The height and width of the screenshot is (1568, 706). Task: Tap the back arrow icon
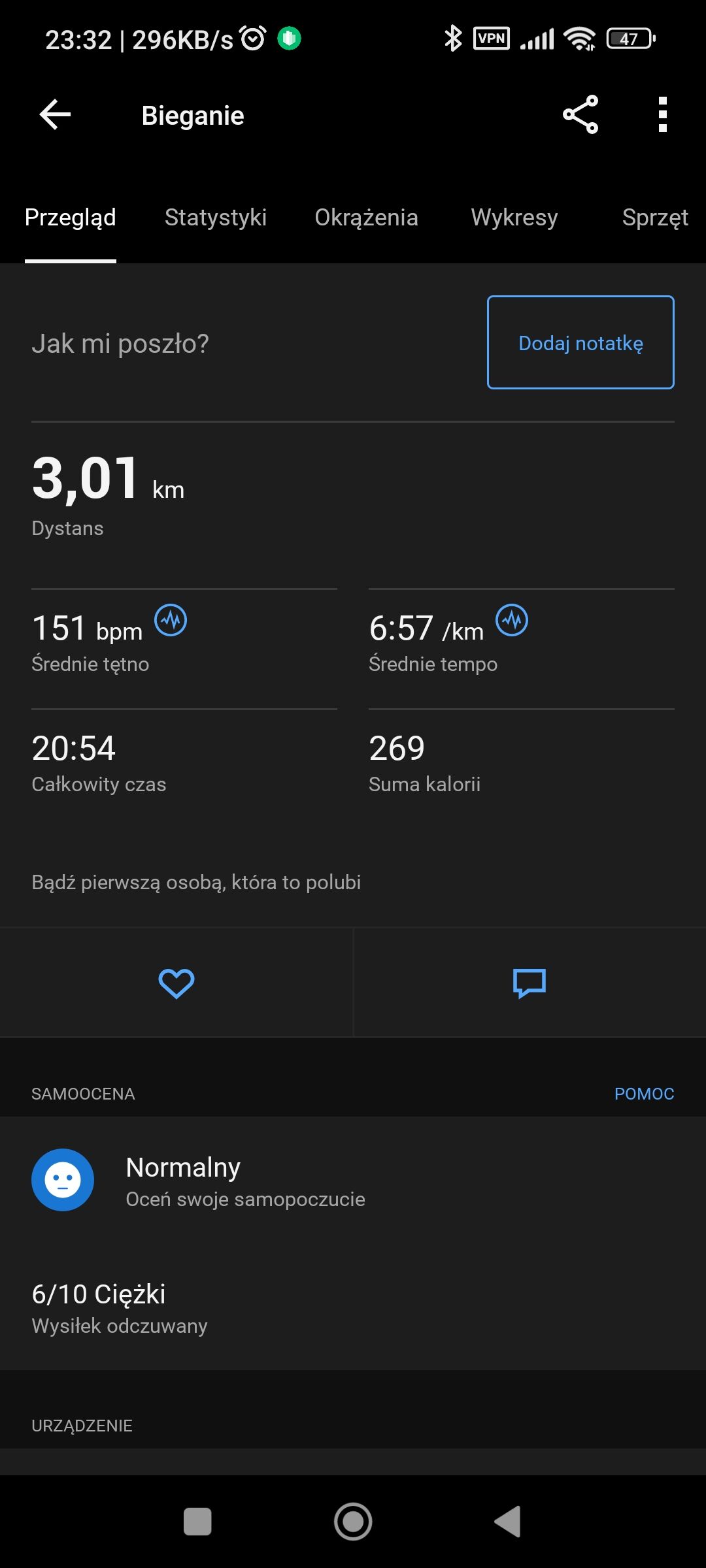[55, 115]
